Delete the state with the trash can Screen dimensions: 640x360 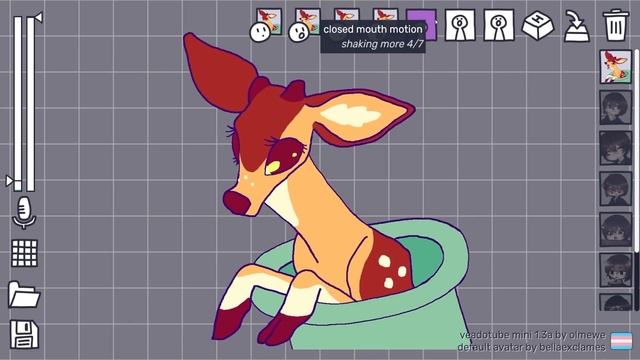pos(615,25)
